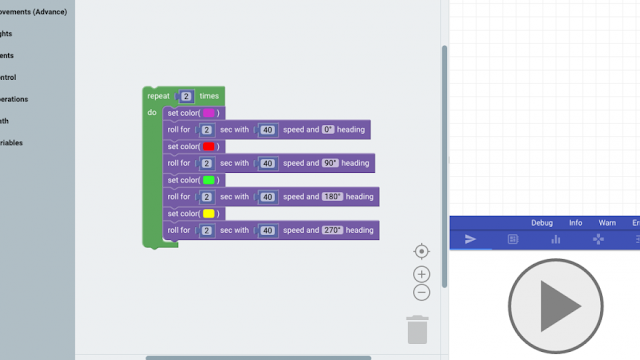Click the yellow color swatch
Viewport: 640px width, 360px height.
tap(209, 213)
